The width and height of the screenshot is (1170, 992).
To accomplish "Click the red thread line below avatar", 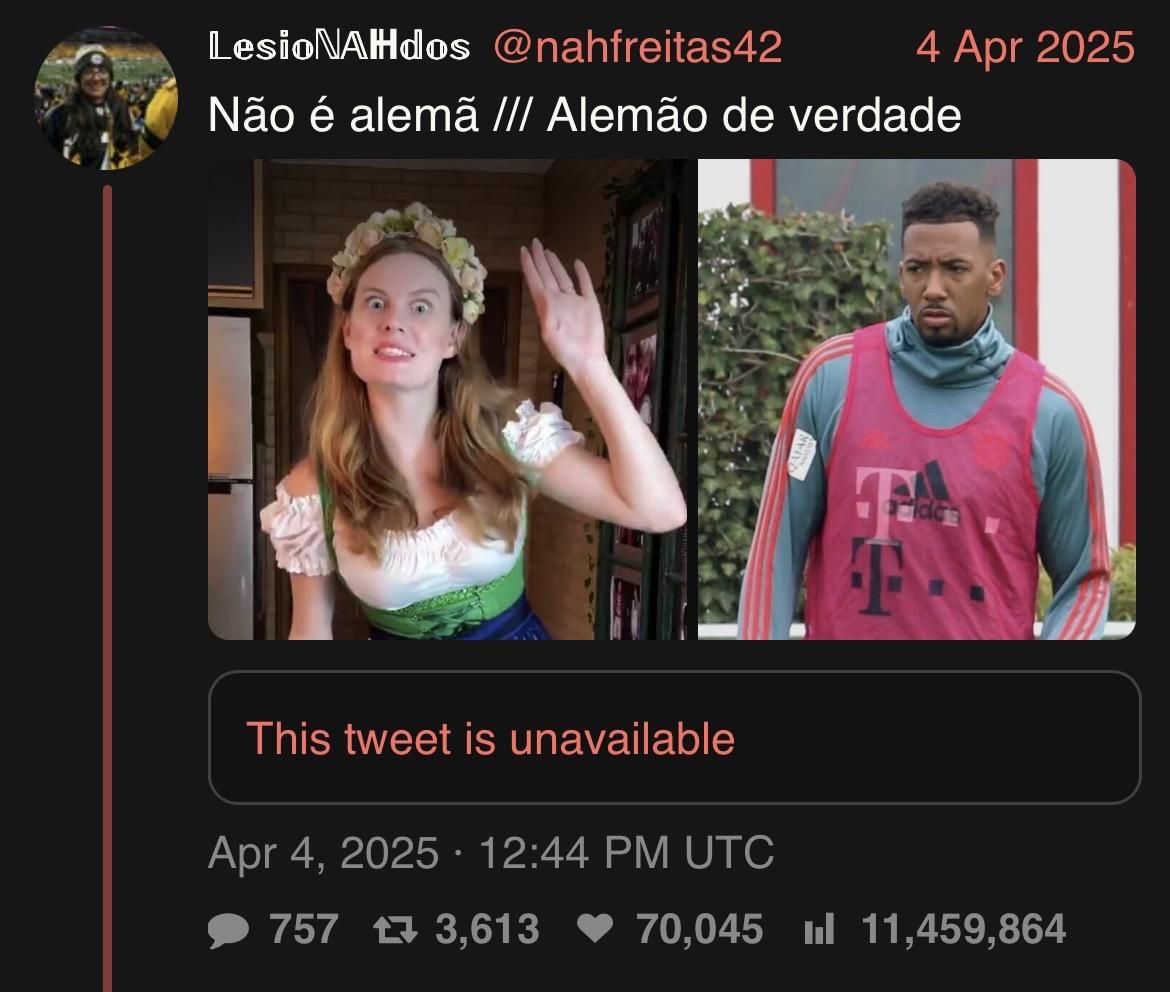I will coord(107,589).
